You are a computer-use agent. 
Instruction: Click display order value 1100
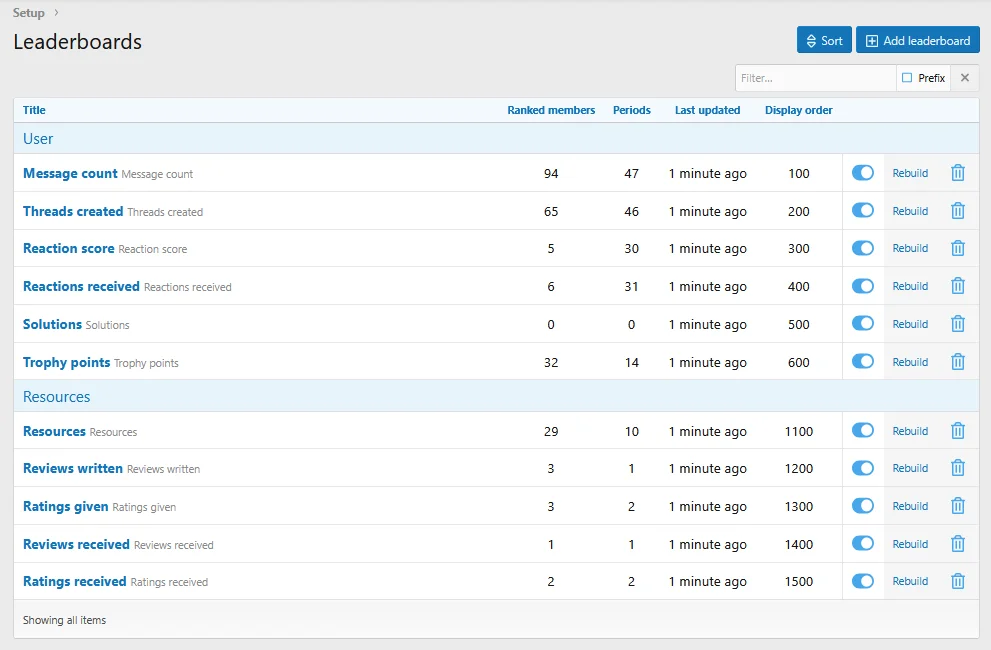pos(799,431)
